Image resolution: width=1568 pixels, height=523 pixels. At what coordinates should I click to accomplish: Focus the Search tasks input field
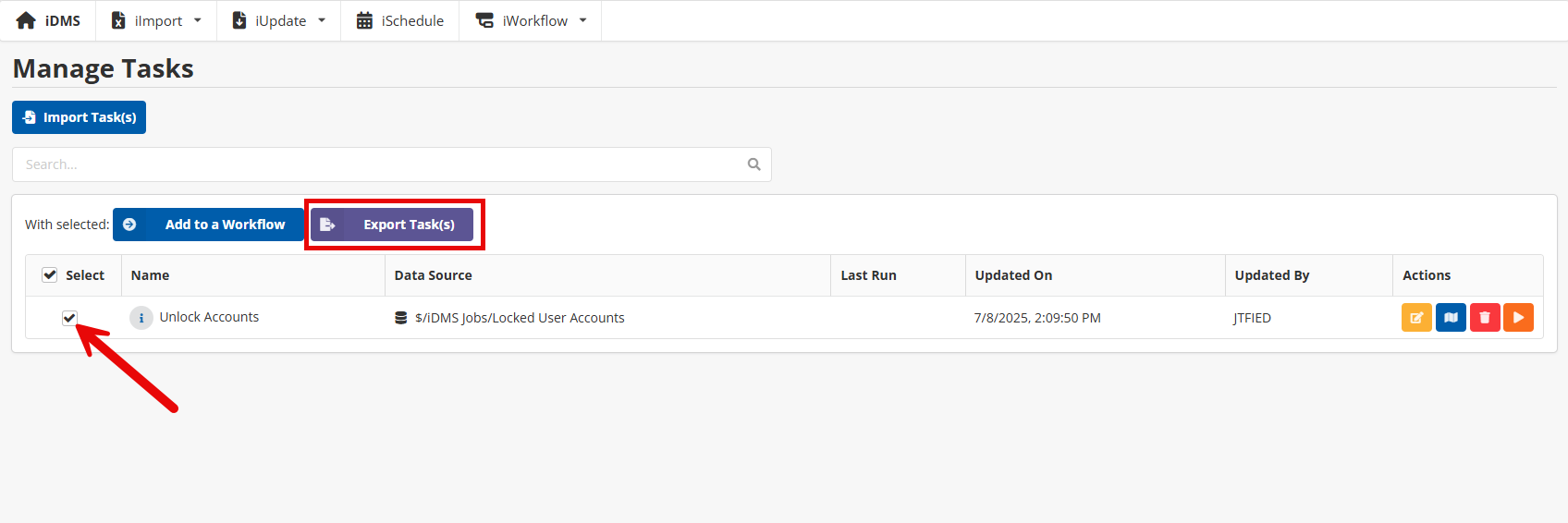[379, 164]
